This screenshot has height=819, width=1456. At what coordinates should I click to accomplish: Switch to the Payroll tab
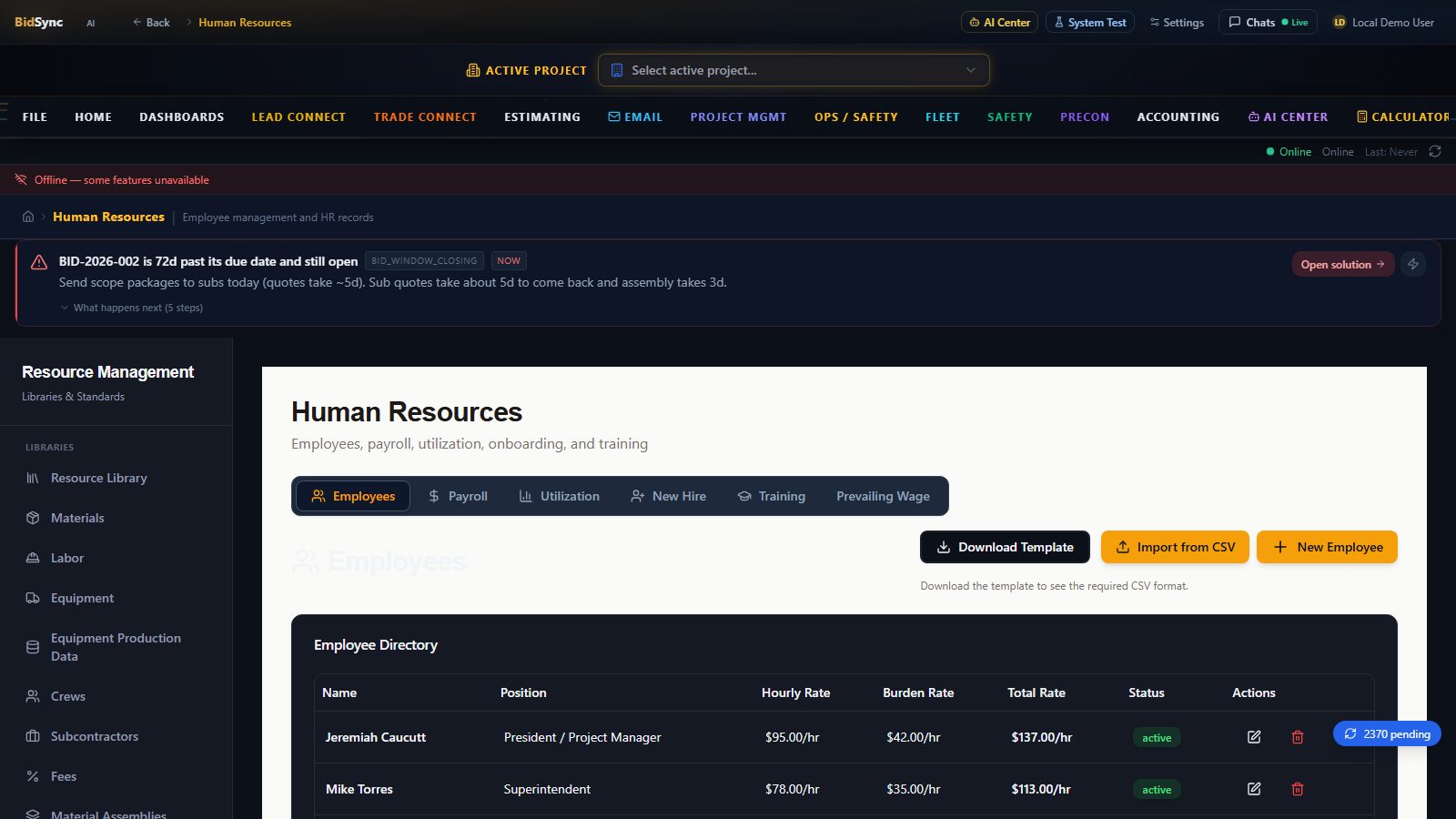pyautogui.click(x=458, y=496)
